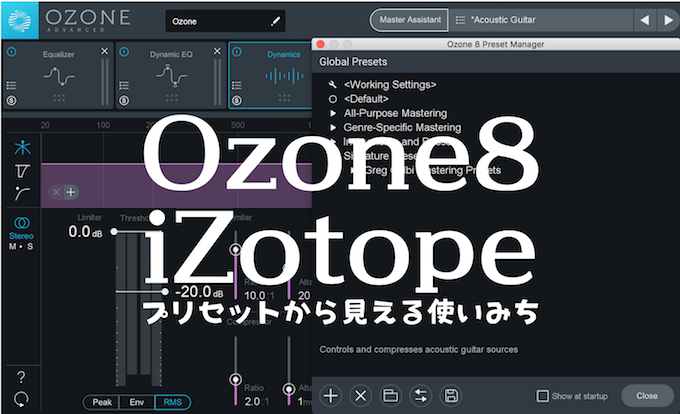Select Env detection mode

click(x=137, y=402)
